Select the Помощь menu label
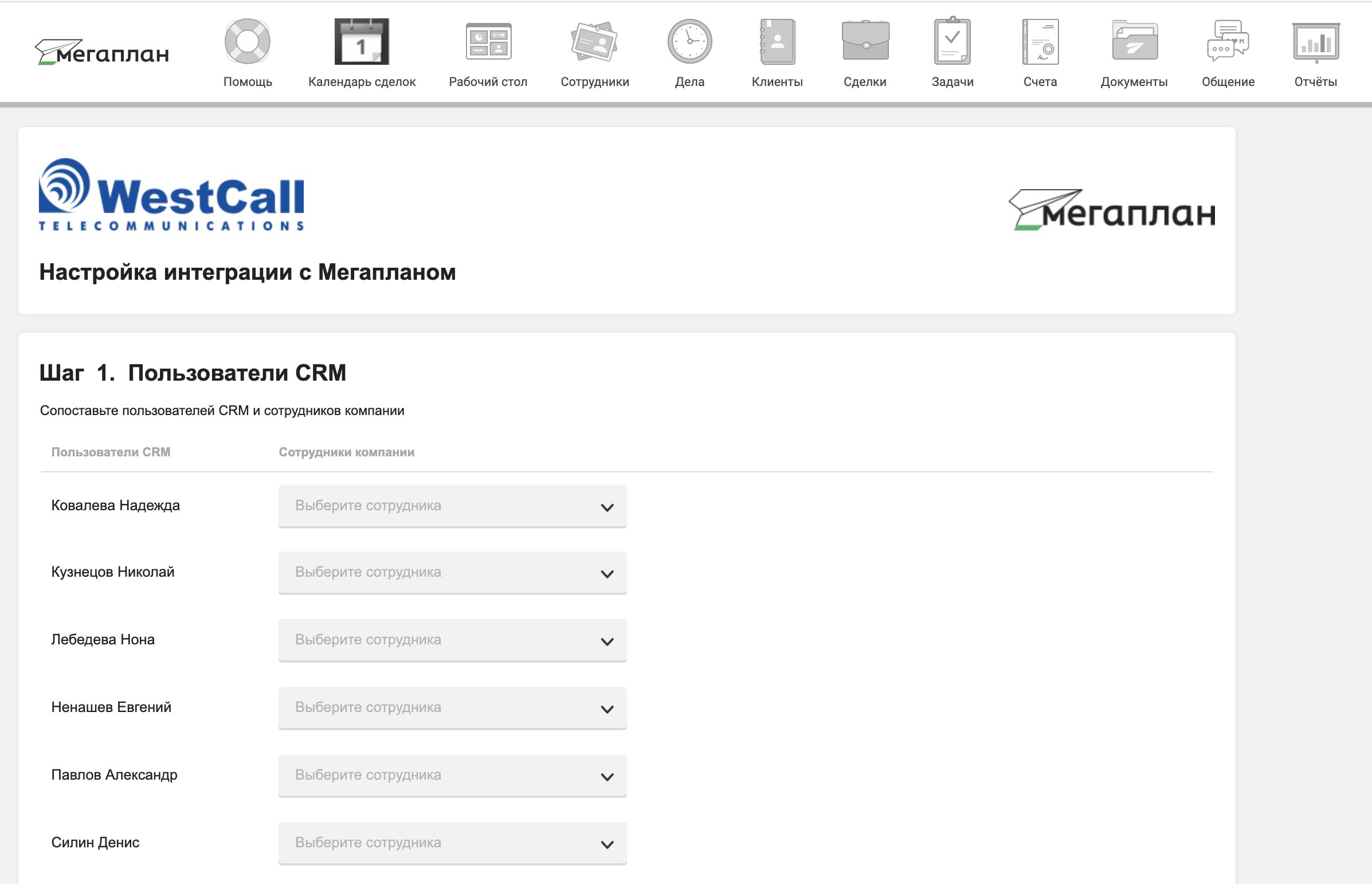Screen dimensions: 1372x884 point(248,82)
